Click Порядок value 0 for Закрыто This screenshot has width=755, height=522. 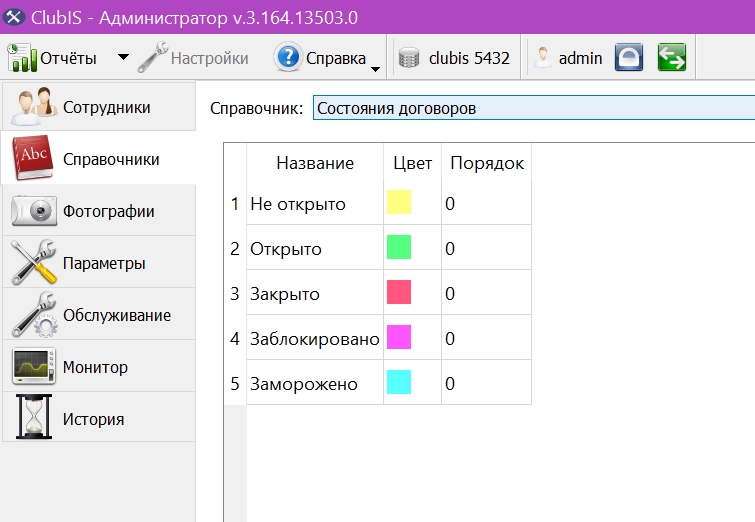[x=486, y=293]
